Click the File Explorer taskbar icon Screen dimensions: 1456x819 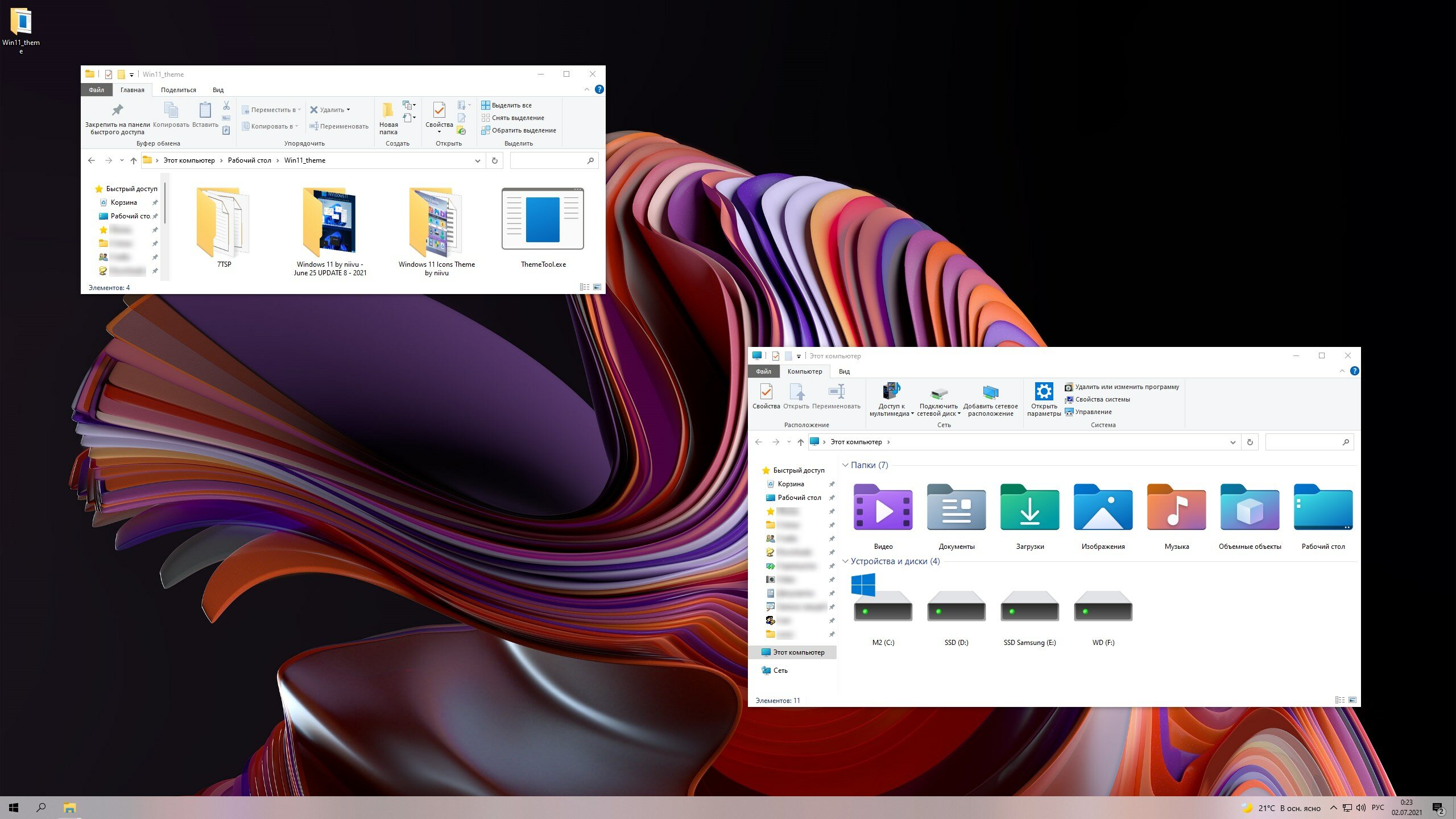69,808
